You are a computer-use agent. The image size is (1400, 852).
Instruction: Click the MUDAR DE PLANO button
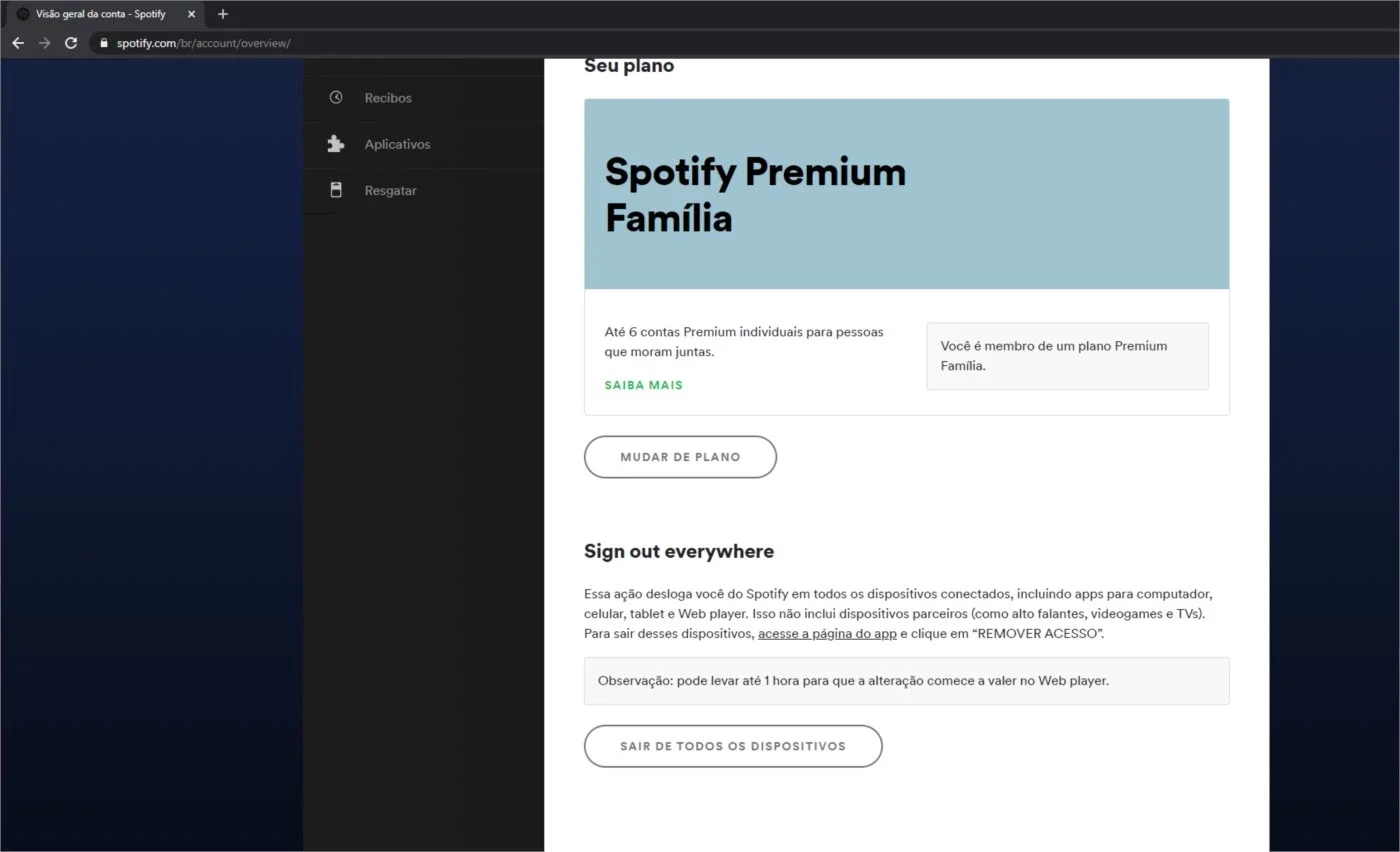(680, 457)
